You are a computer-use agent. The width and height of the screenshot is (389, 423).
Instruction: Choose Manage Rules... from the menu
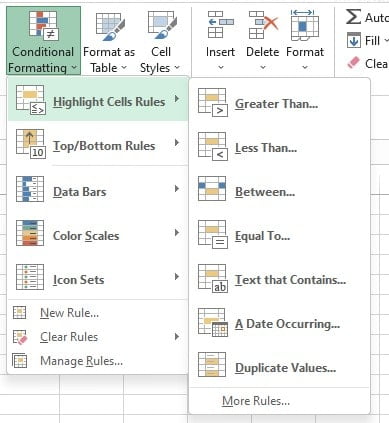point(98,361)
